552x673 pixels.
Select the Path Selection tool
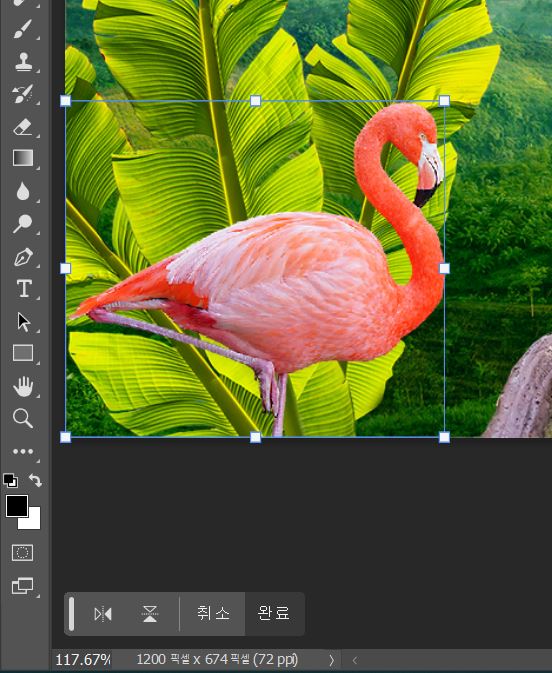tap(23, 322)
